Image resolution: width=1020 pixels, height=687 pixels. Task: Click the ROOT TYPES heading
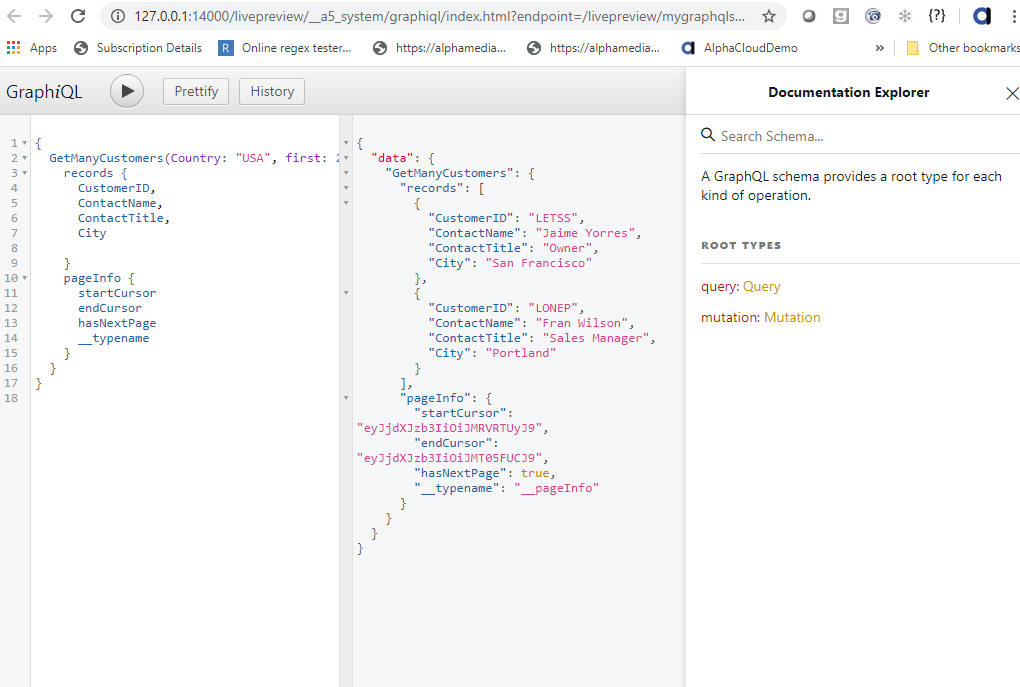[741, 245]
